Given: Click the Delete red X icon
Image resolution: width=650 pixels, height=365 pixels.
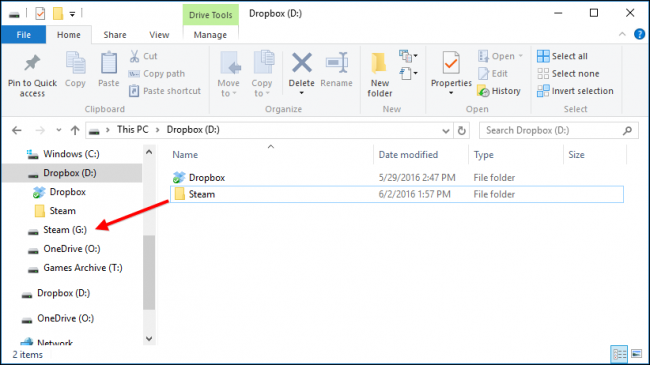Looking at the screenshot, I should pos(302,63).
